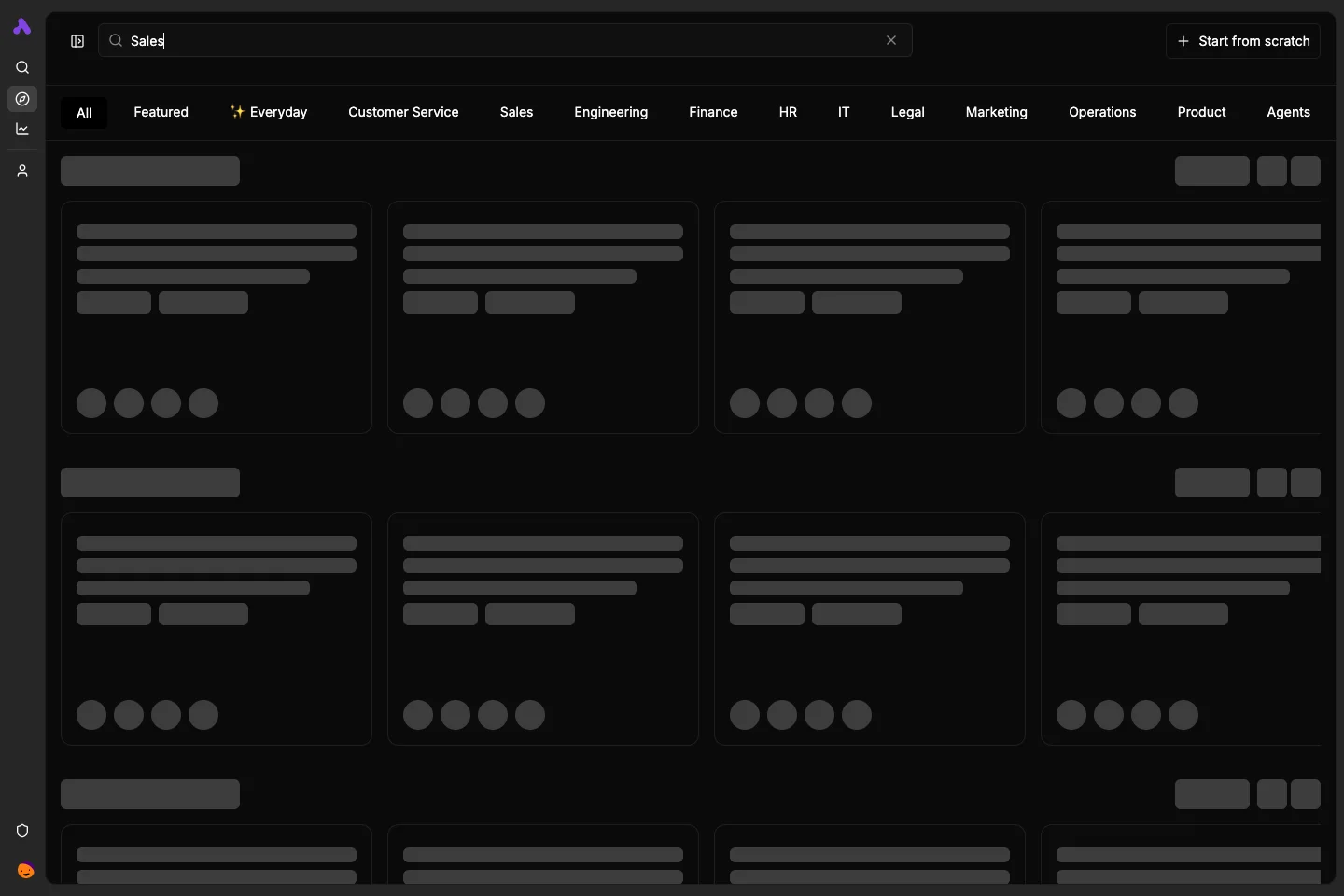
Task: Click Start from scratch button
Action: tap(1243, 41)
